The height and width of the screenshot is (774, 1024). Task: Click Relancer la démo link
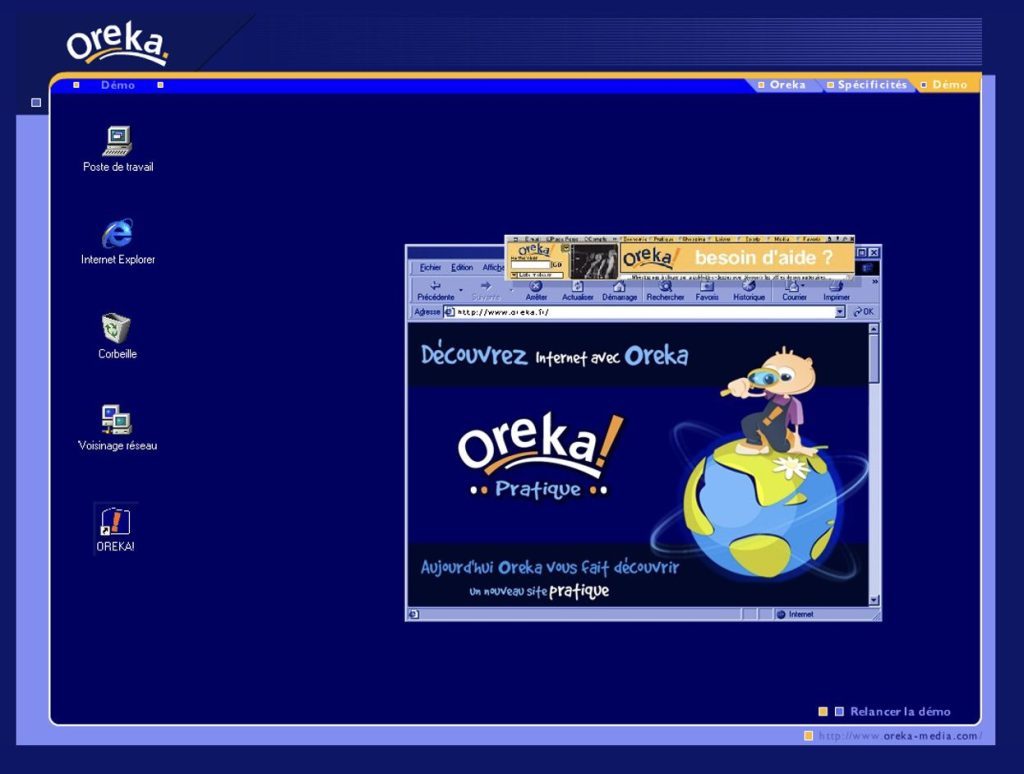click(x=900, y=712)
